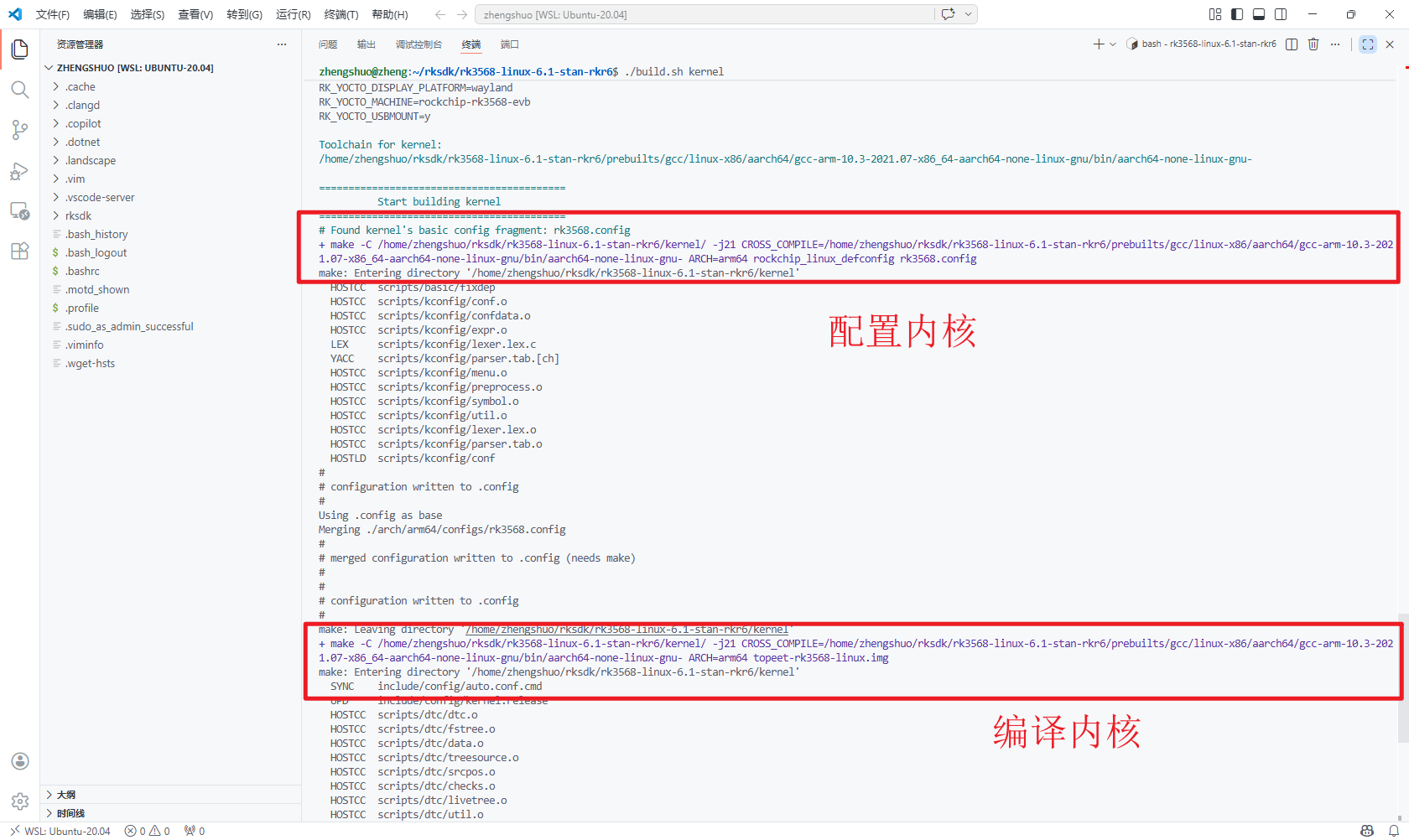Open the 选择(S) menu
1409x840 pixels.
point(148,14)
